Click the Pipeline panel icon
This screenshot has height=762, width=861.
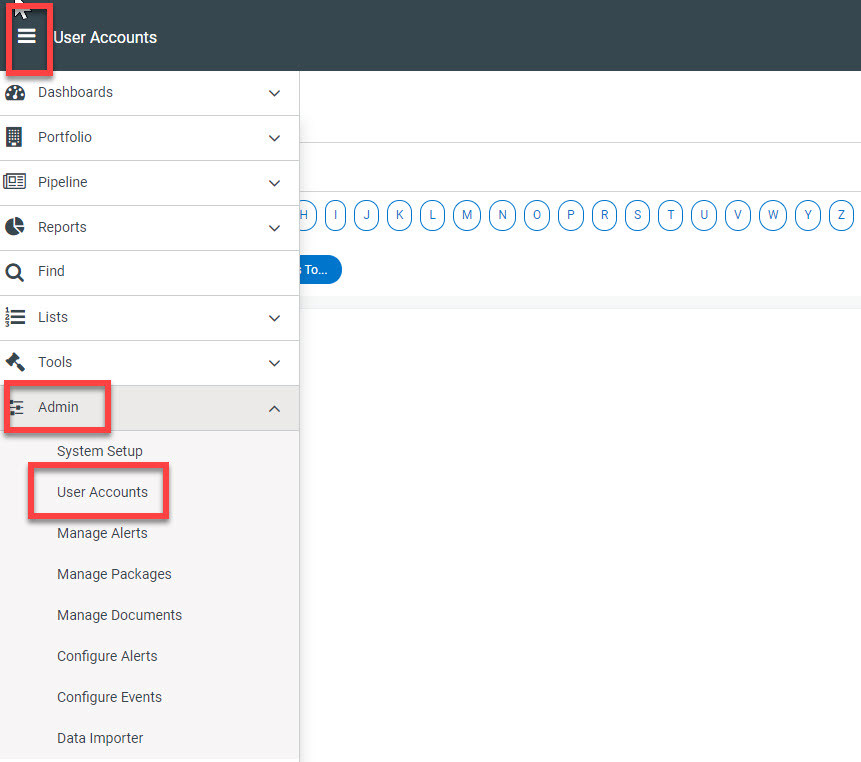[x=16, y=182]
